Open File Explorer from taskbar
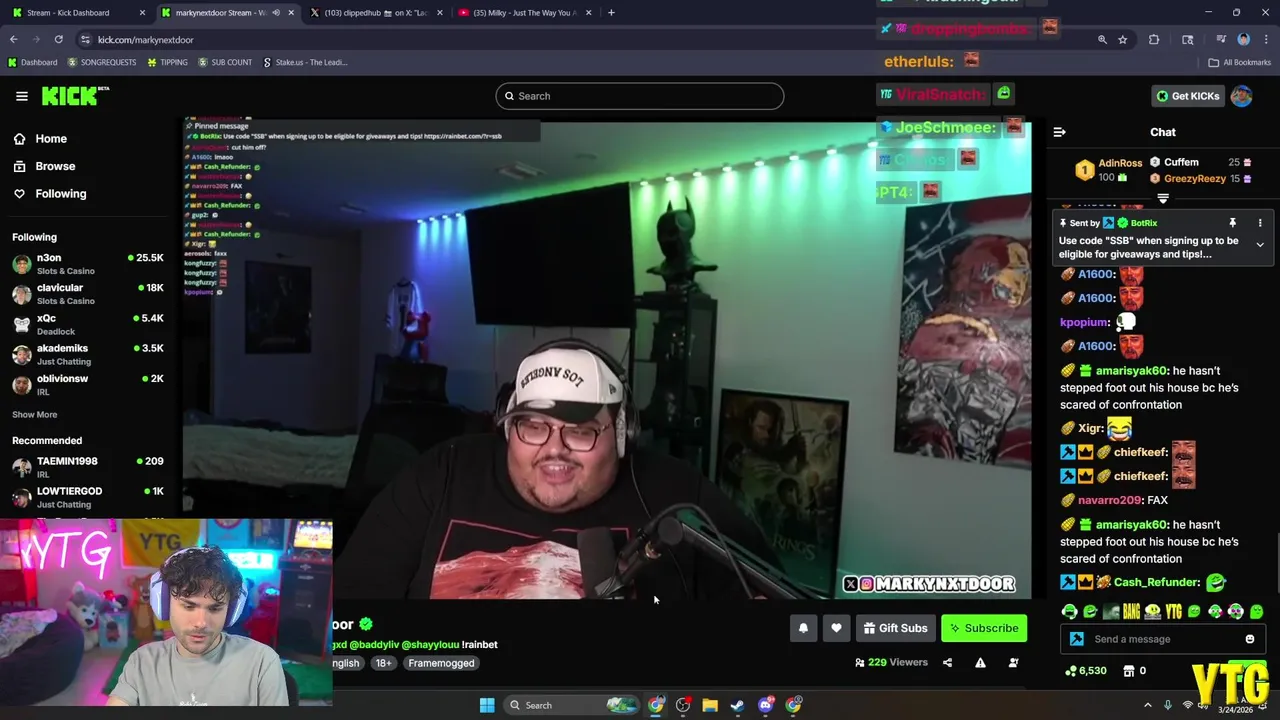 coord(710,705)
